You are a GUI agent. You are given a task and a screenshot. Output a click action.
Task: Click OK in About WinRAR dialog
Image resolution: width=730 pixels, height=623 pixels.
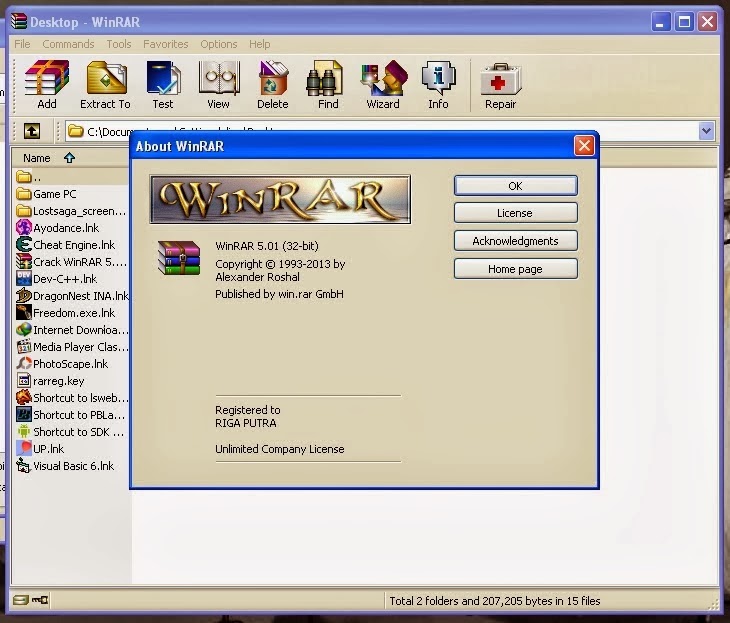(515, 186)
